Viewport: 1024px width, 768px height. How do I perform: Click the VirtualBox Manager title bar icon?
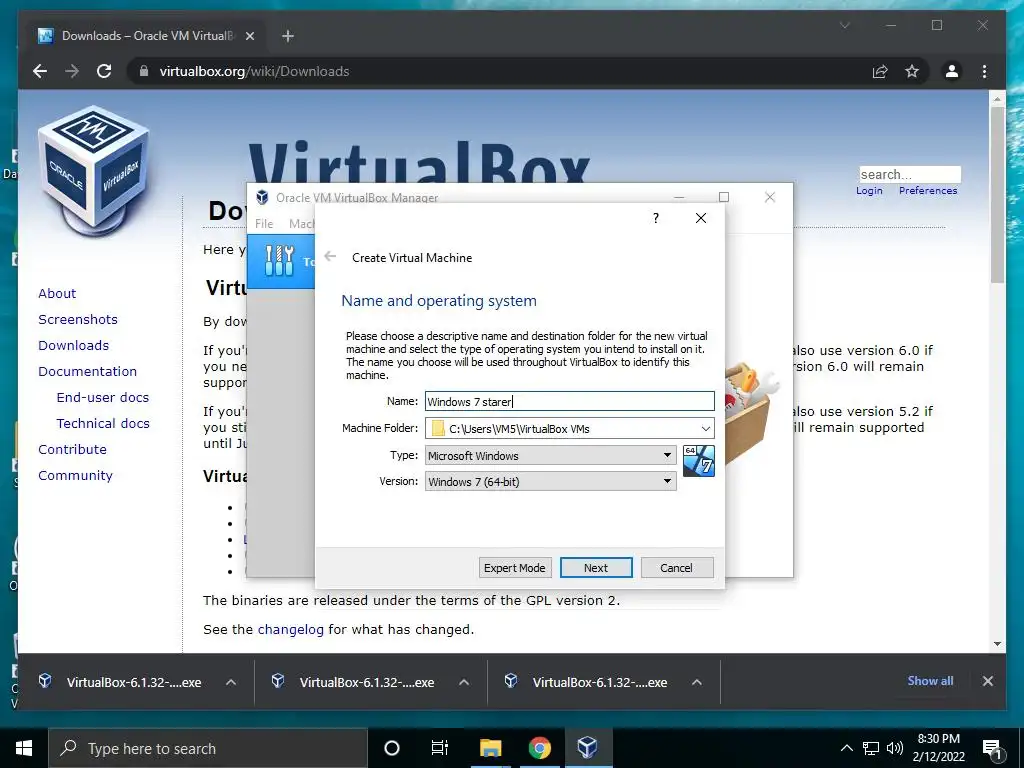[x=263, y=197]
